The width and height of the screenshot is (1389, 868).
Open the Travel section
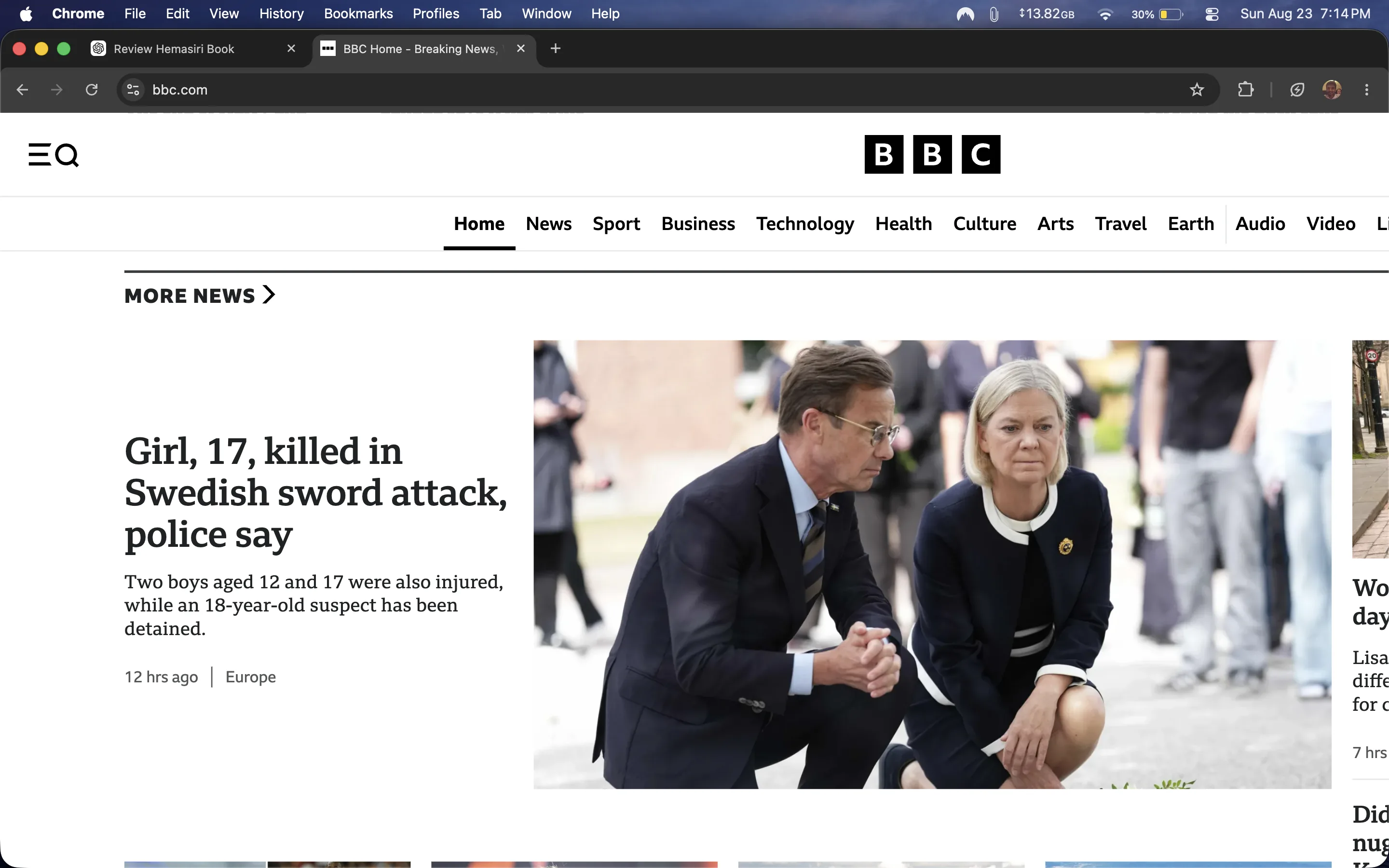1120,224
